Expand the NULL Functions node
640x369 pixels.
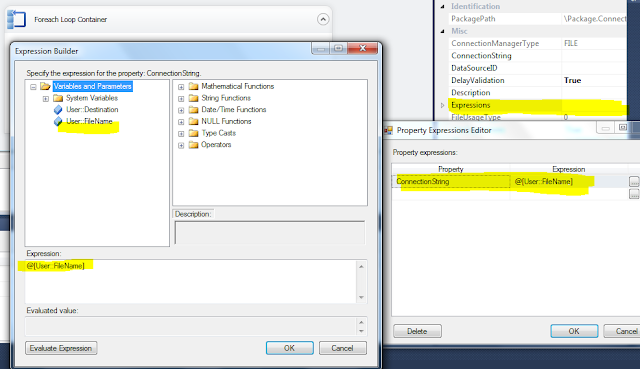(x=181, y=122)
